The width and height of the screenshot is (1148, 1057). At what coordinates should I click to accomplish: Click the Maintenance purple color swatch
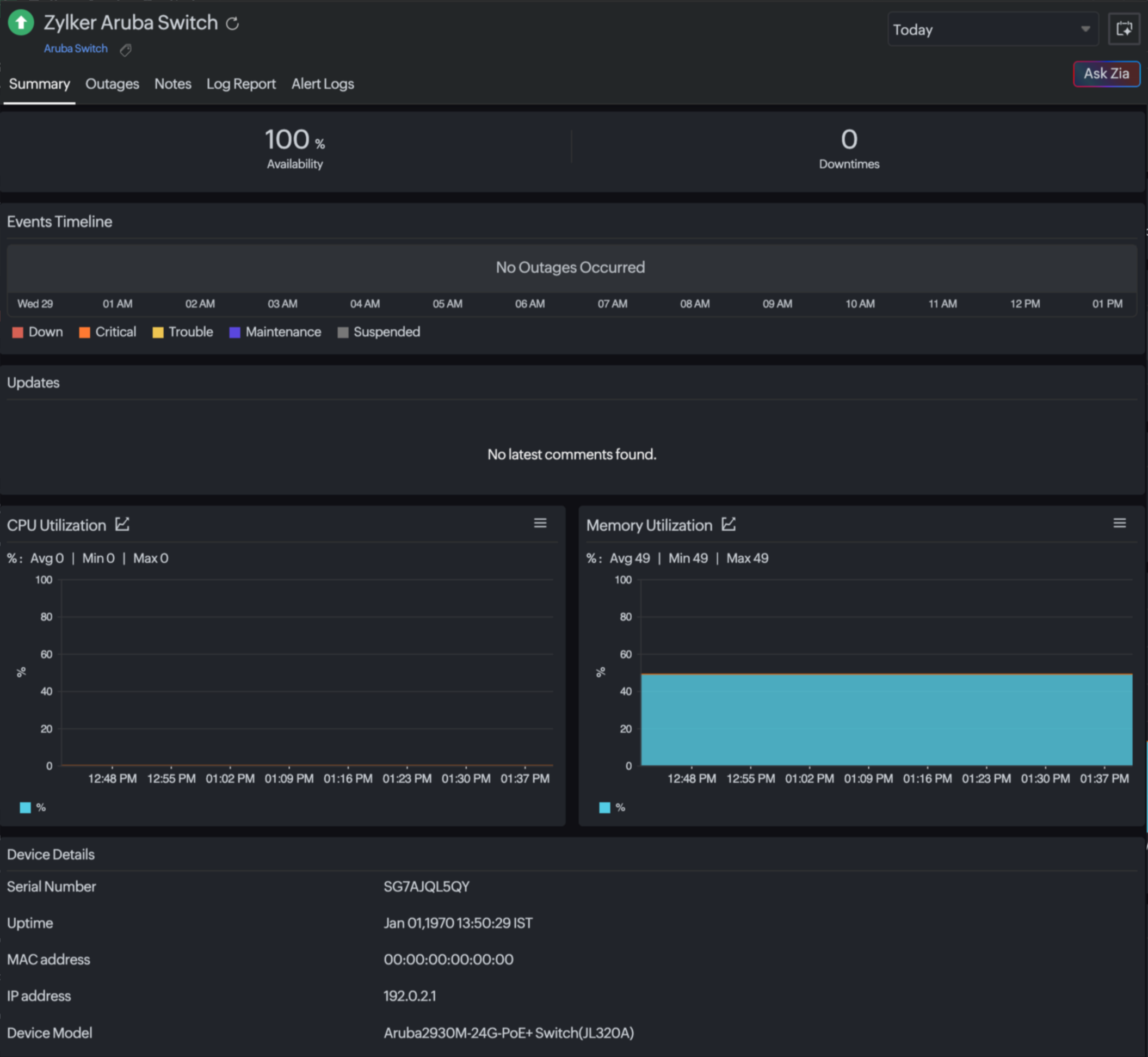tap(234, 333)
